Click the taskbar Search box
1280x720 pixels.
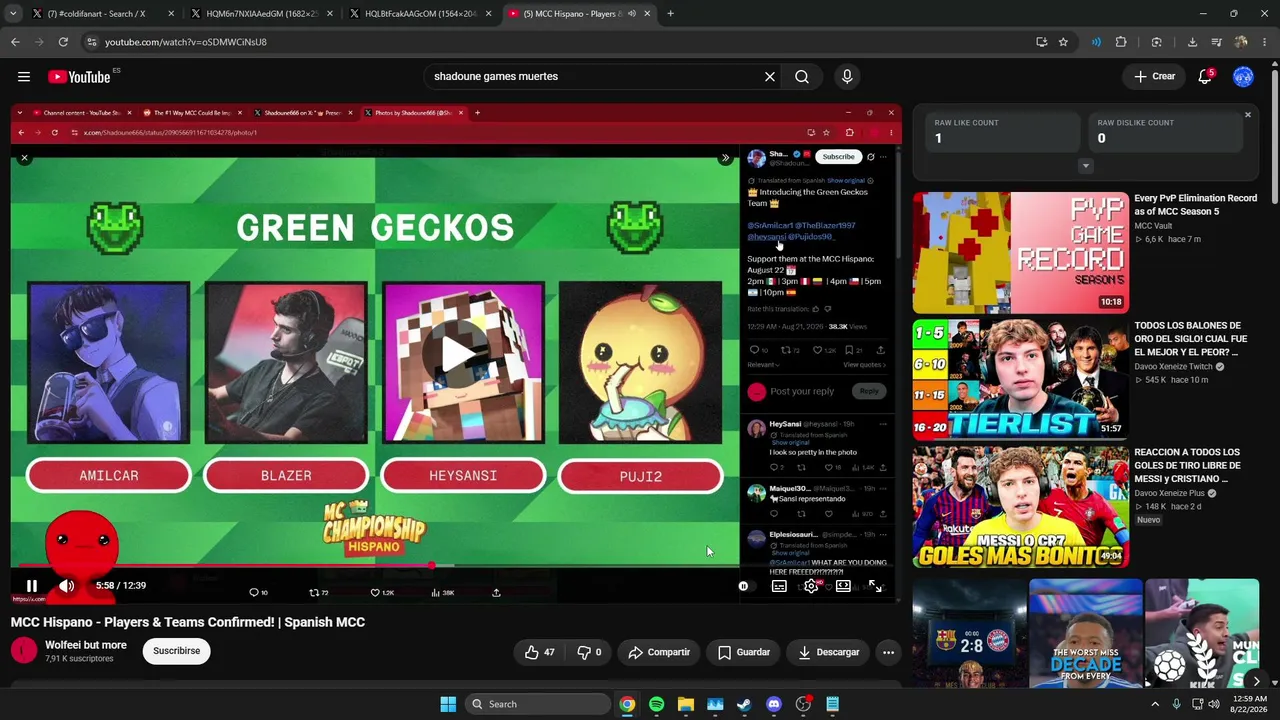coord(538,704)
